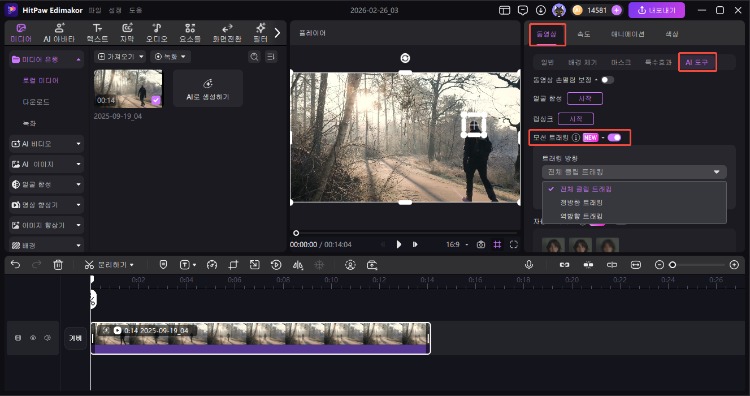Choose the second option in tracking dropdown list
The image size is (750, 396).
pyautogui.click(x=634, y=203)
